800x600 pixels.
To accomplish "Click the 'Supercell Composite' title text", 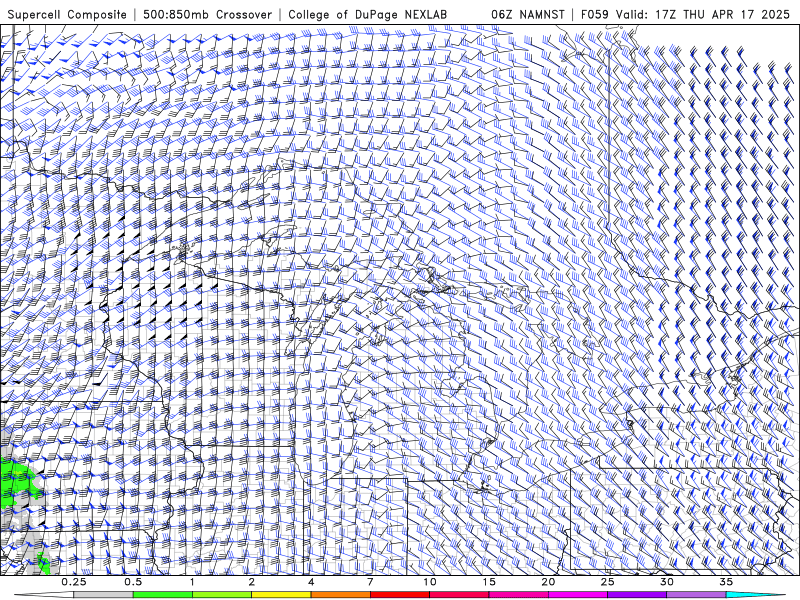I will click(67, 14).
